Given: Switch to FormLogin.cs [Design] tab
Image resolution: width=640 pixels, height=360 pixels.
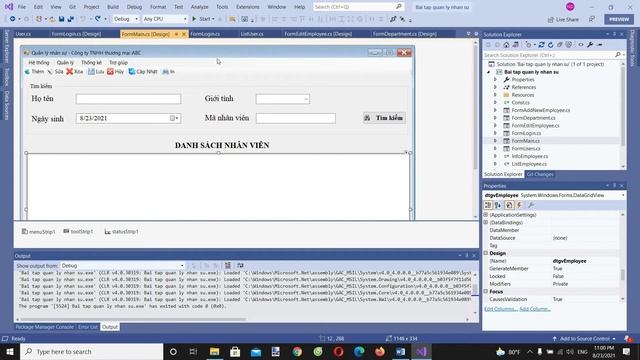Looking at the screenshot, I should click(76, 34).
